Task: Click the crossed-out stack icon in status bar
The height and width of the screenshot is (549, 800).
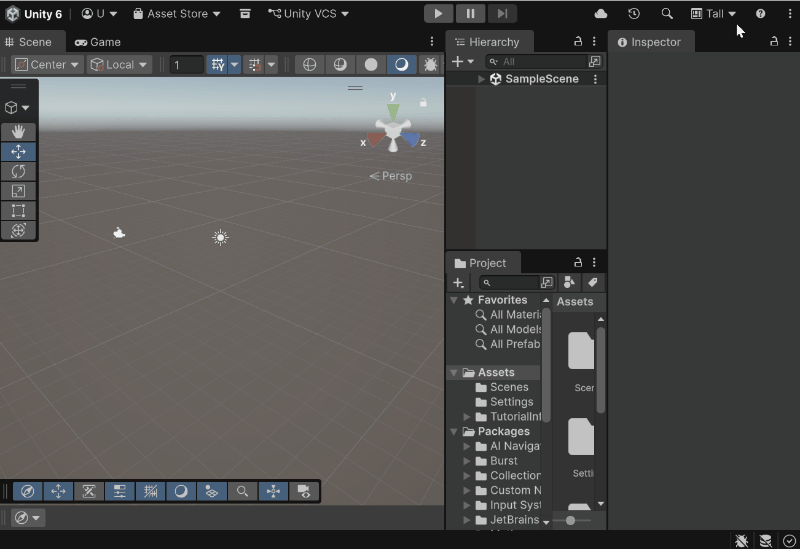Action: pos(765,540)
